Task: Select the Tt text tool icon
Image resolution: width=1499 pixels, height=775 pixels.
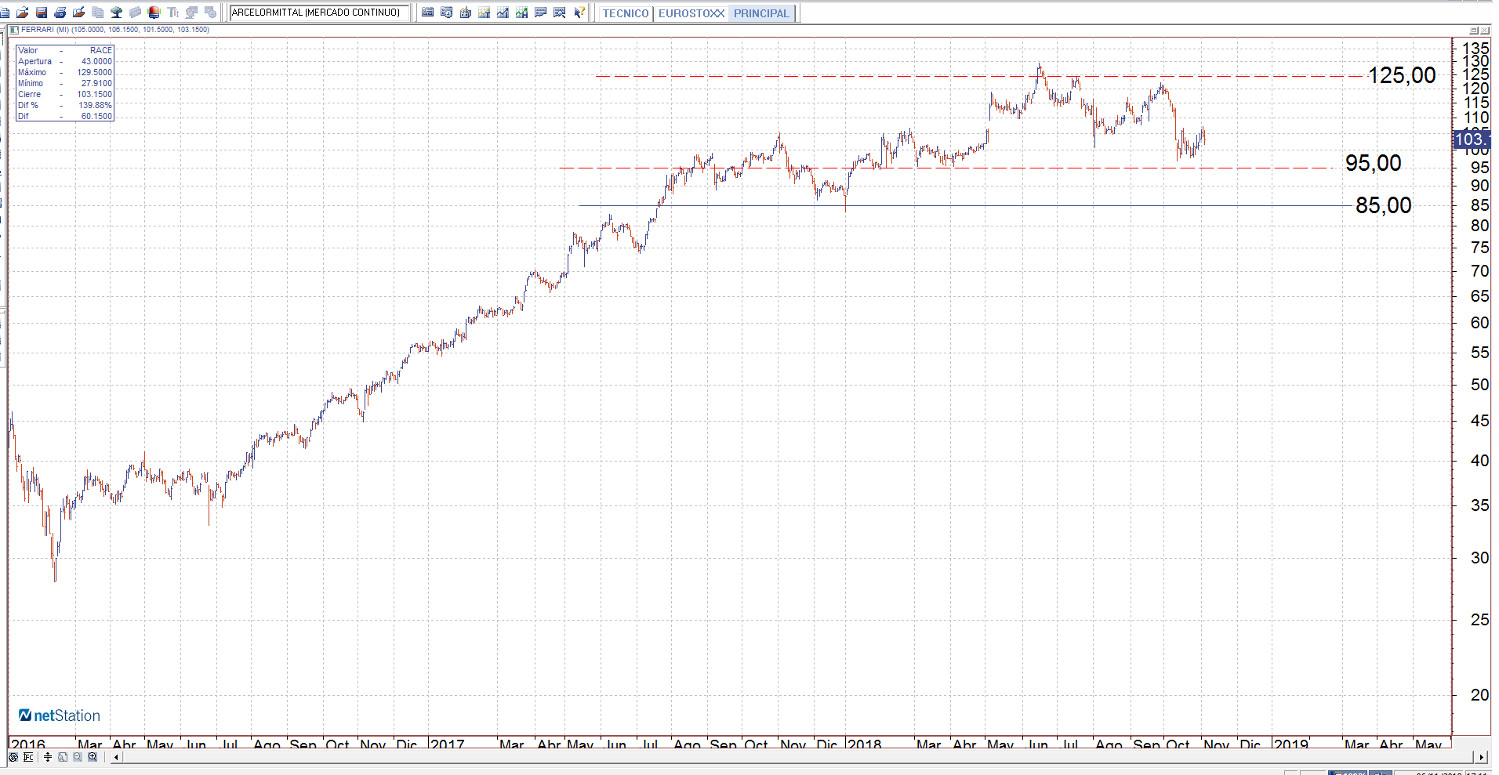Action: [172, 13]
